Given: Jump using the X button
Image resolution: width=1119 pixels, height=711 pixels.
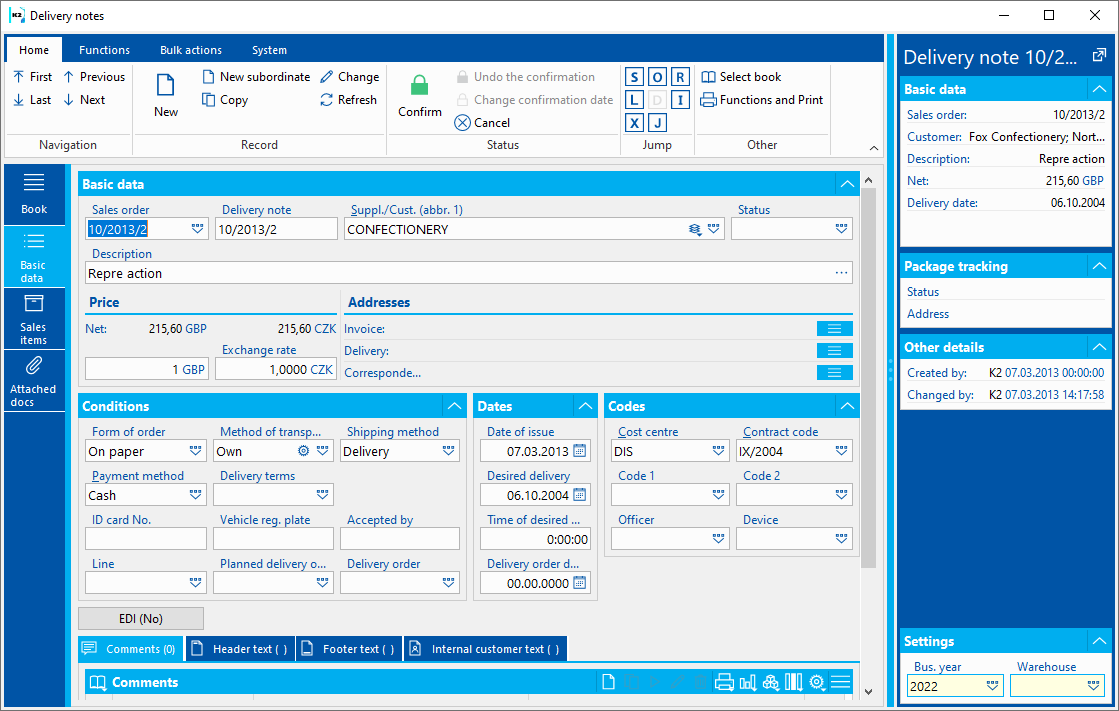Looking at the screenshot, I should click(634, 123).
